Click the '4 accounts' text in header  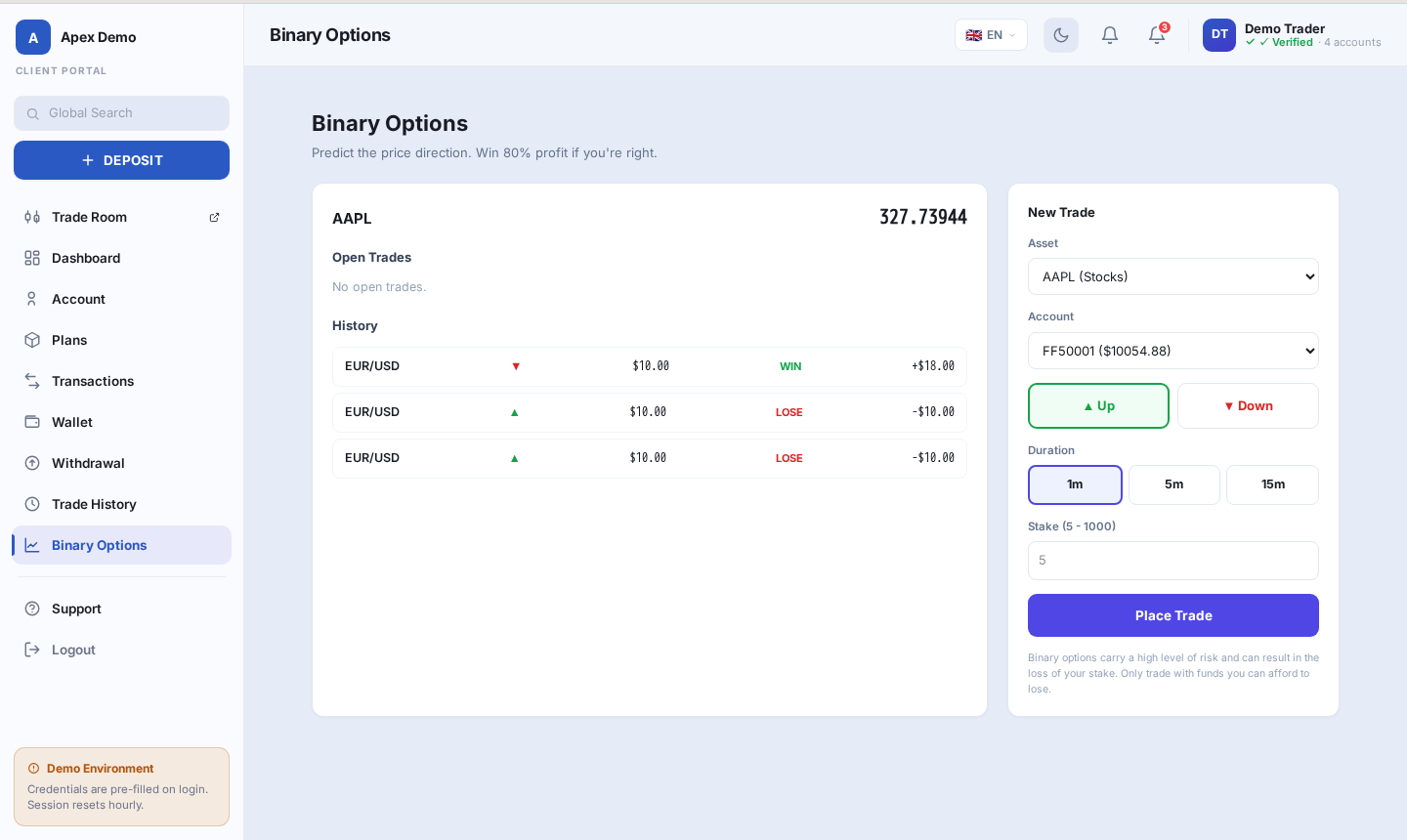tap(1352, 42)
